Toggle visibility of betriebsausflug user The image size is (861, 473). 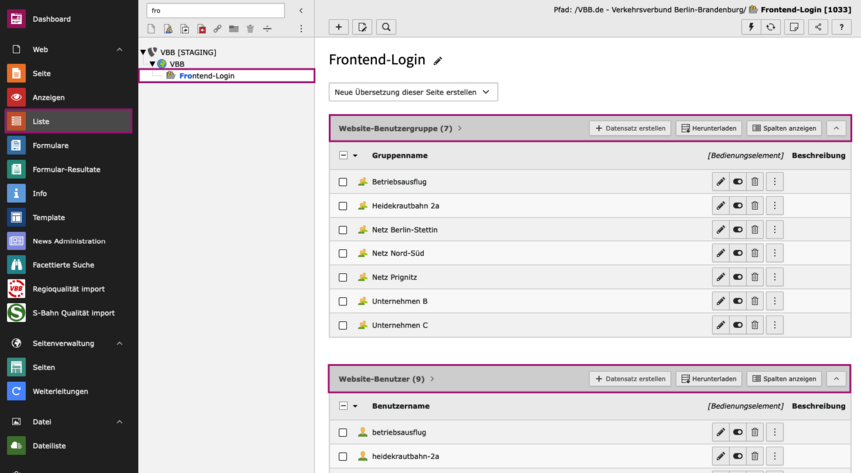[737, 432]
